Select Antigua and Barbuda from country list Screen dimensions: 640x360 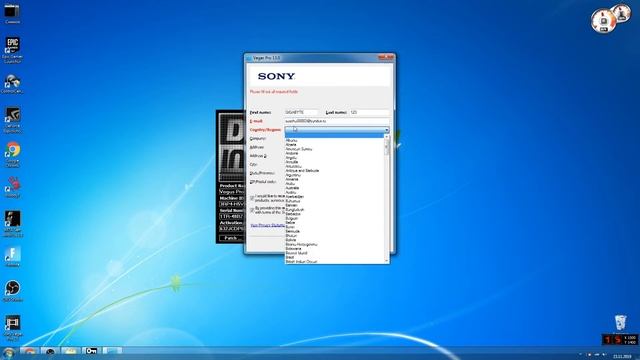tap(303, 171)
